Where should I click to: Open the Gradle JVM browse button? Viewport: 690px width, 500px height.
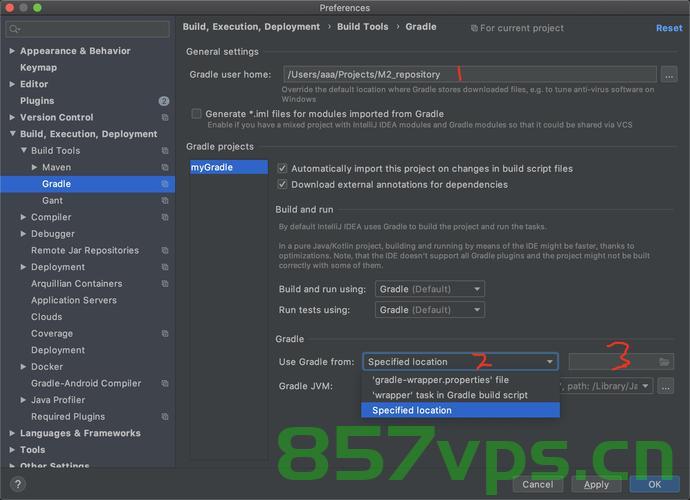(665, 386)
